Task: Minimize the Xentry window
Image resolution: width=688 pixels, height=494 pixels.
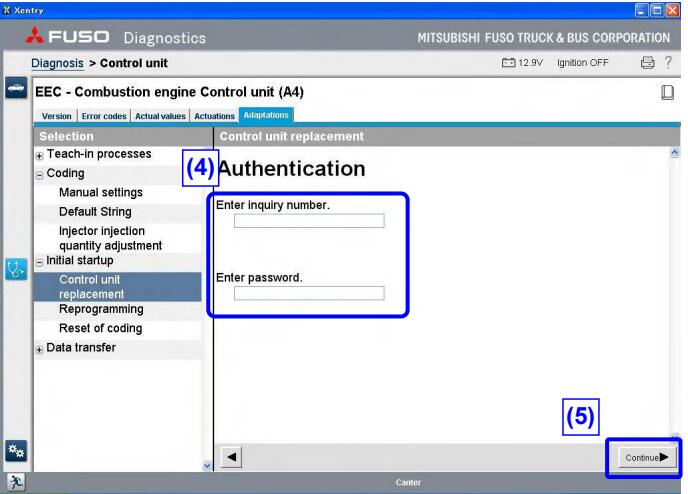Action: 641,10
